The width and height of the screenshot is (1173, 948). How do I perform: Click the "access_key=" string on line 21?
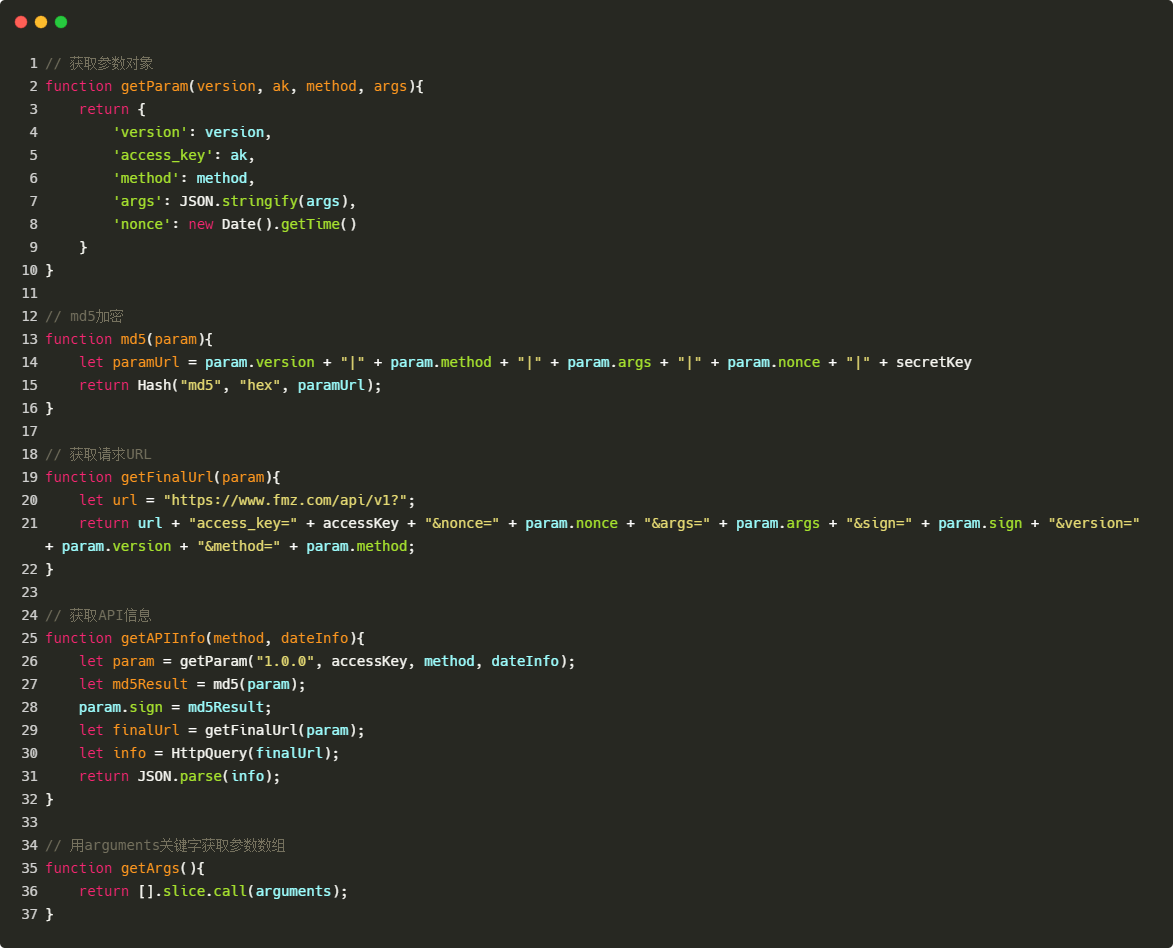point(243,524)
